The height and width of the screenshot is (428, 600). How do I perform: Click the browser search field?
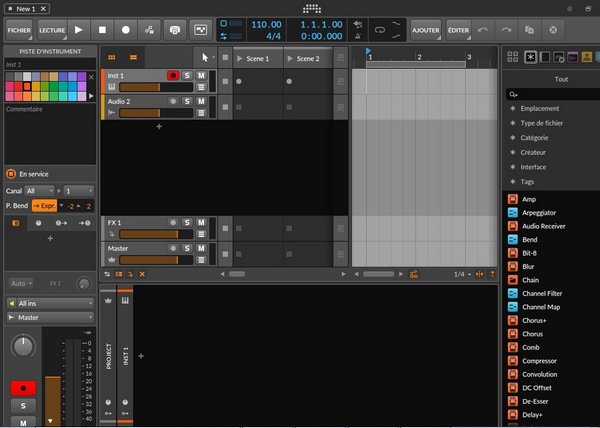point(554,94)
